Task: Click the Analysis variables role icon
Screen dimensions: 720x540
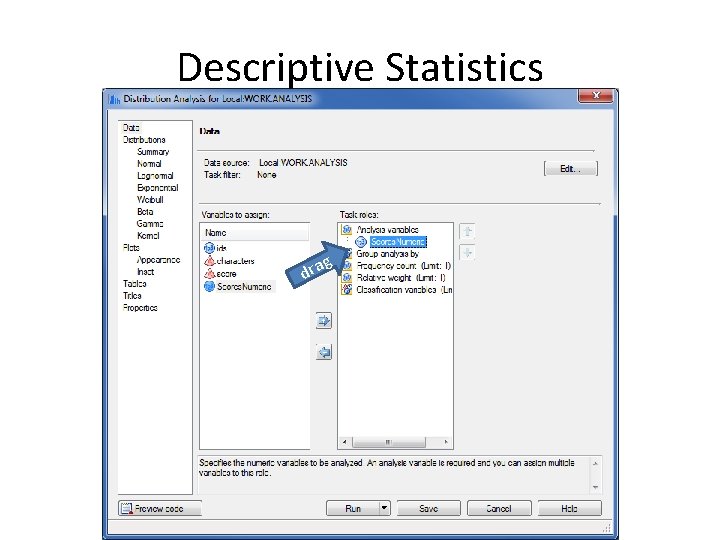Action: pyautogui.click(x=347, y=229)
